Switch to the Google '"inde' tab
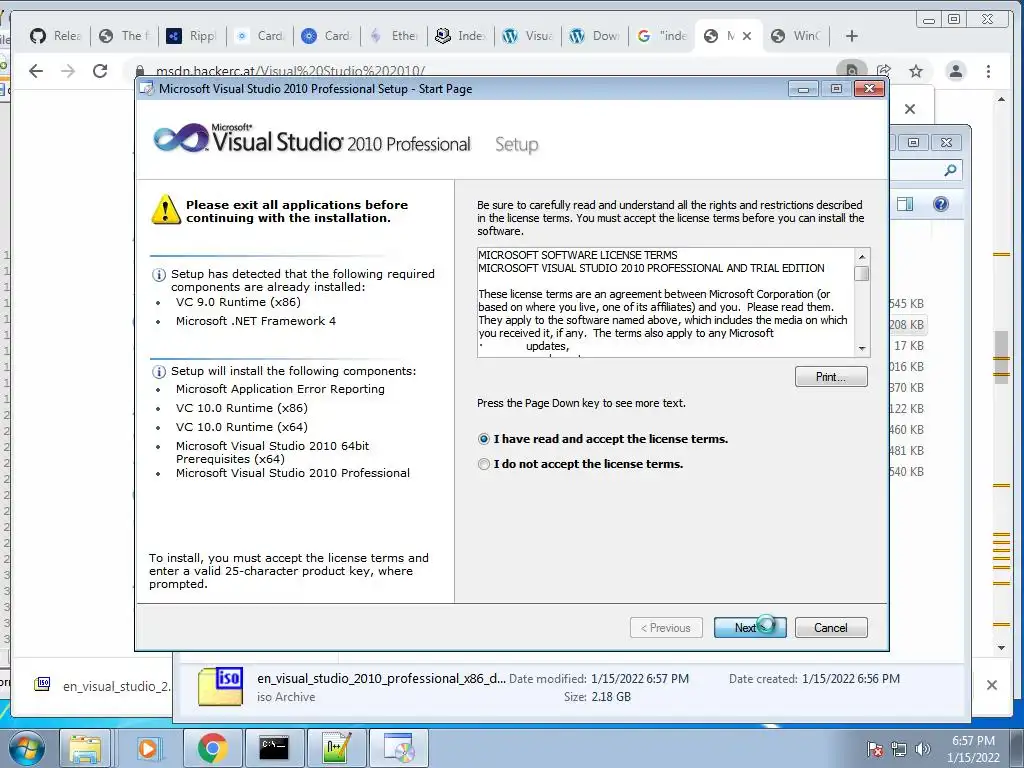The image size is (1024, 768). tap(662, 36)
